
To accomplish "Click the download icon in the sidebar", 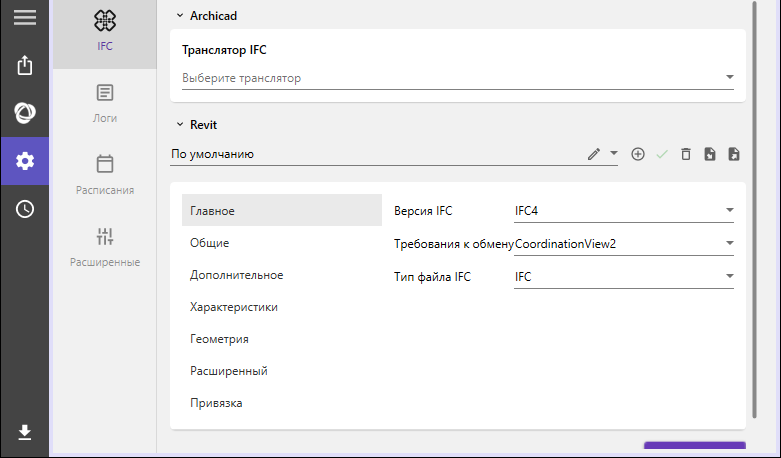I will click(25, 432).
